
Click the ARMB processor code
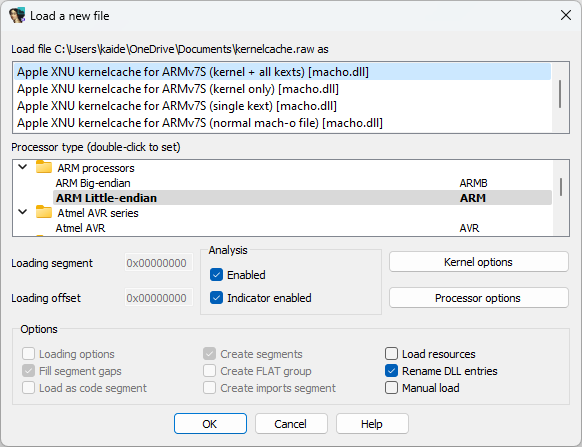coord(473,183)
